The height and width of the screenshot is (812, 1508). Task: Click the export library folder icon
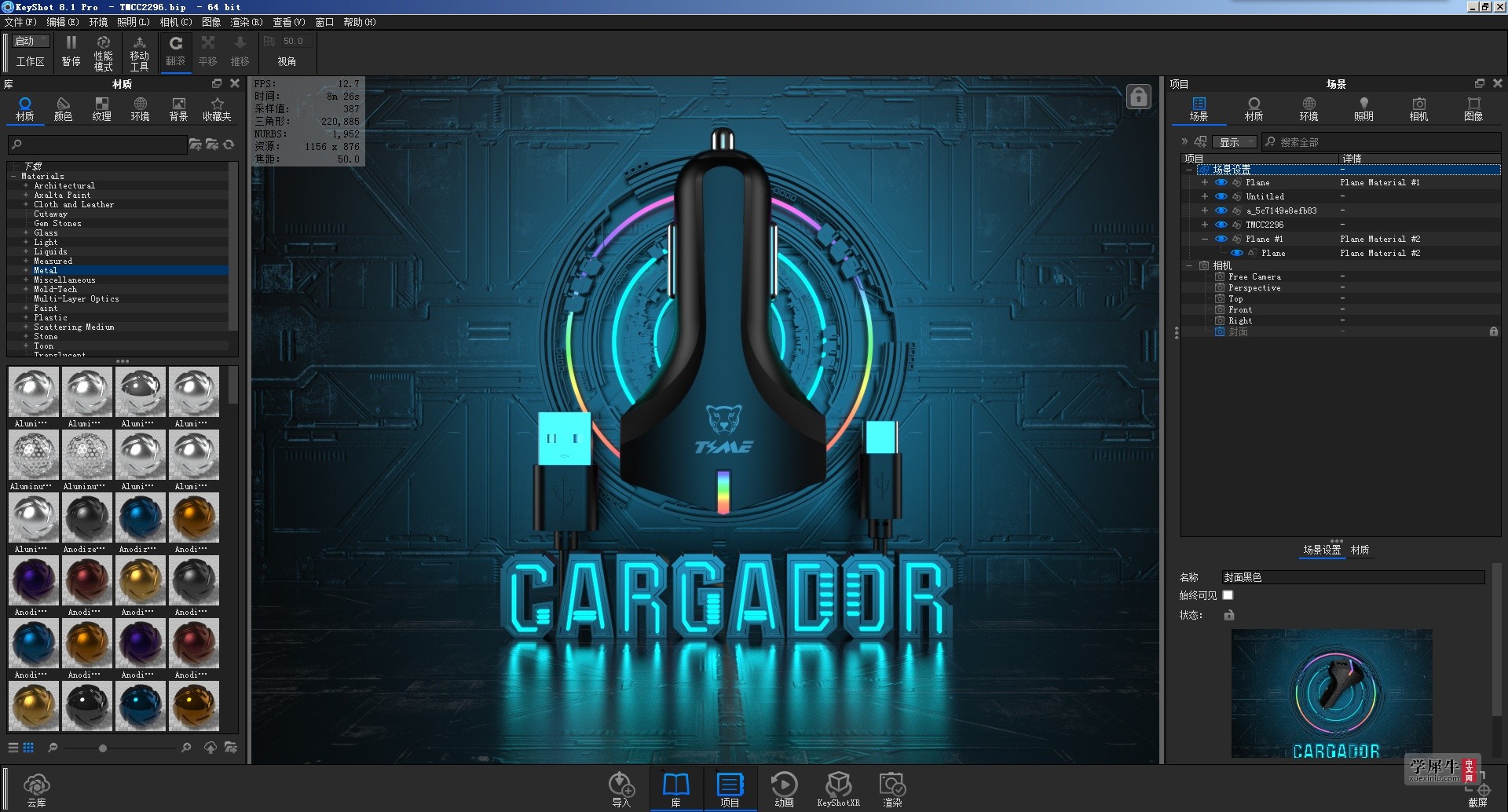pos(231,748)
